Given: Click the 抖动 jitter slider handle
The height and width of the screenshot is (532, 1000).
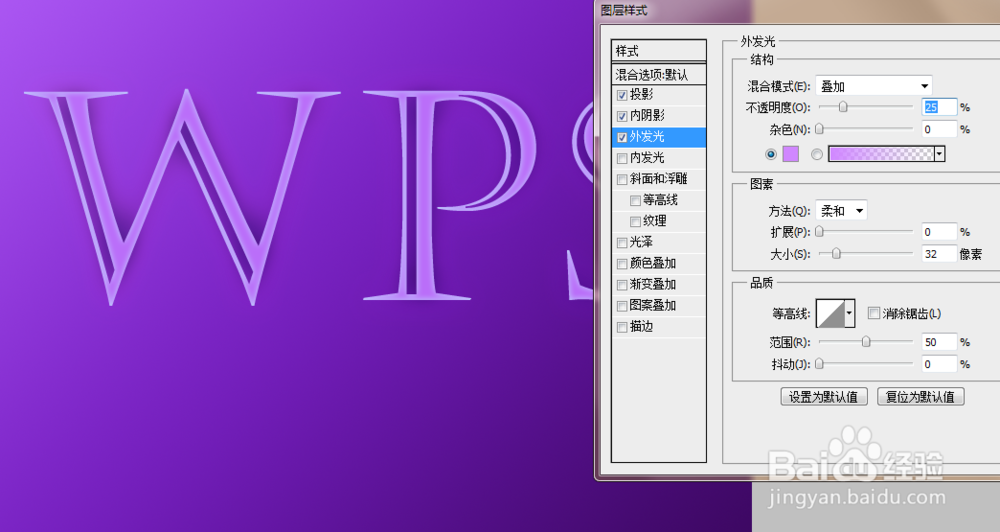Looking at the screenshot, I should point(820,364).
